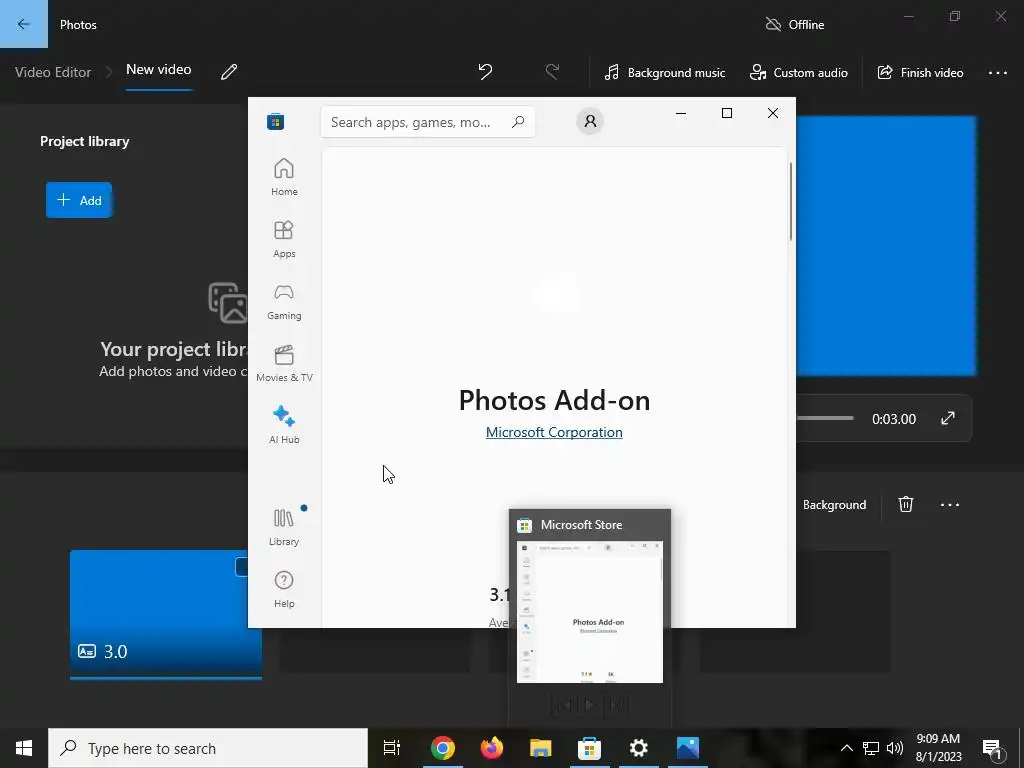The width and height of the screenshot is (1024, 768).
Task: Open Library in Microsoft Store
Action: click(x=284, y=527)
